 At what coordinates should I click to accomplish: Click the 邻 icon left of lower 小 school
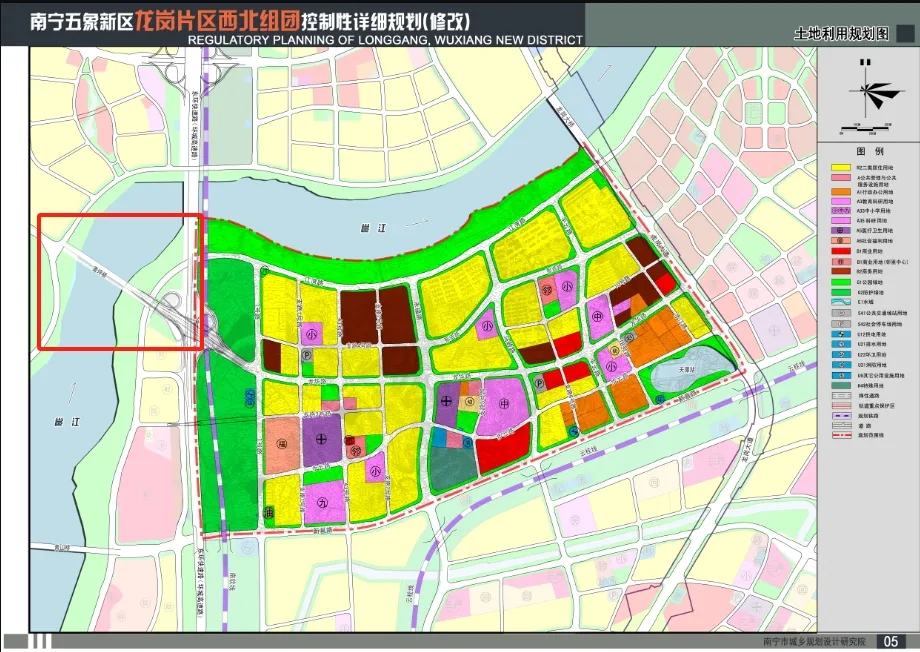coord(356,452)
